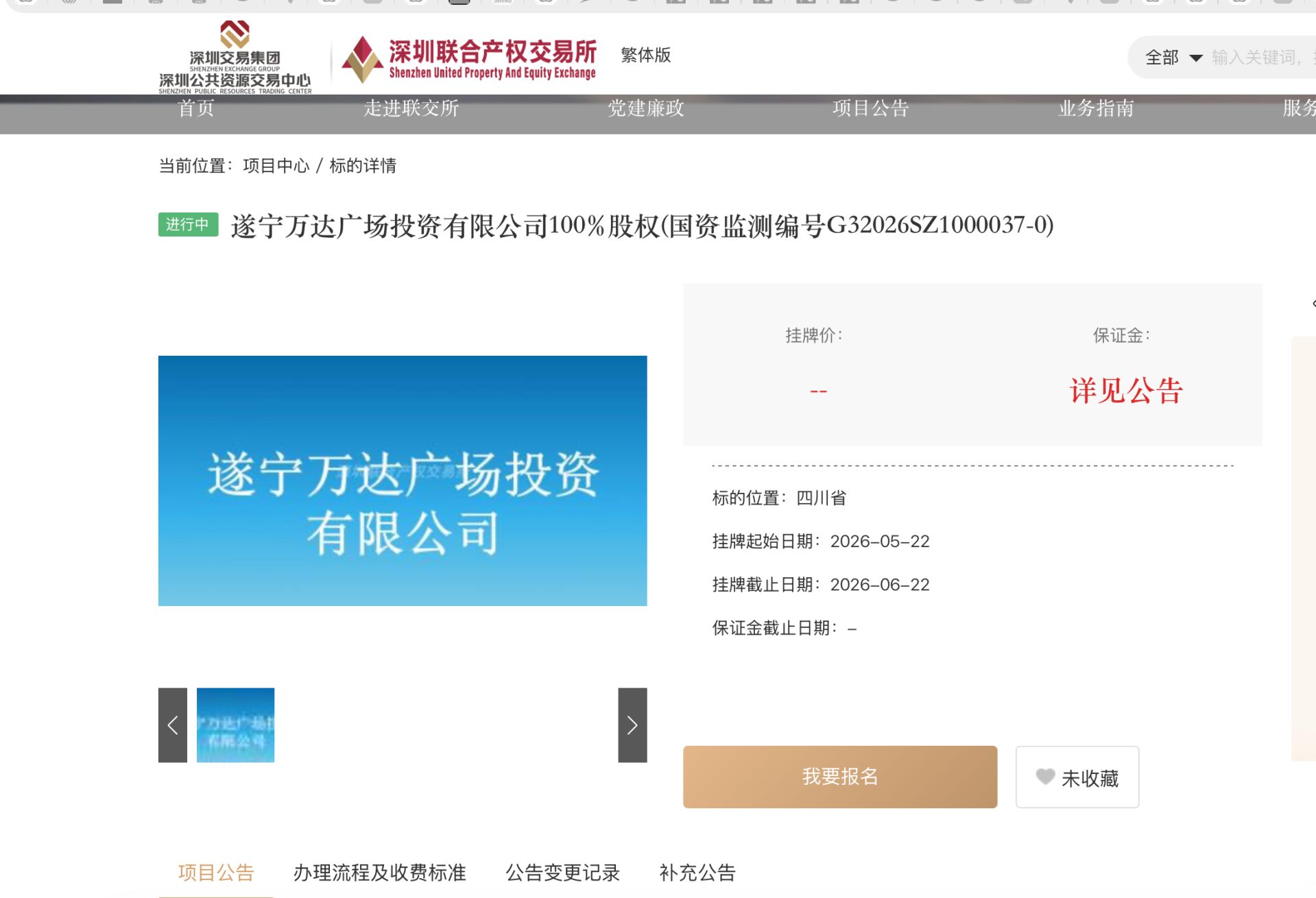Click 挂牌起始日期 2026-05-22 text
The image size is (1316, 898).
click(x=821, y=542)
